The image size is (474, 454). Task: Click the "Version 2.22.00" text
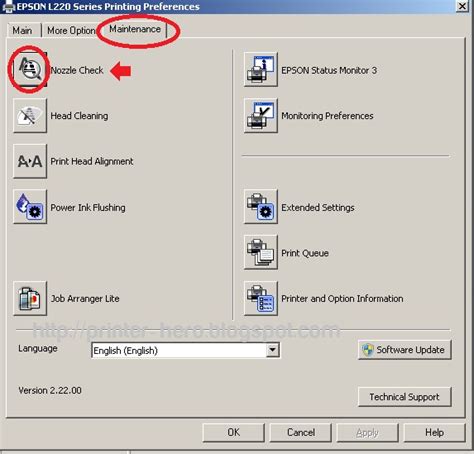pyautogui.click(x=50, y=390)
